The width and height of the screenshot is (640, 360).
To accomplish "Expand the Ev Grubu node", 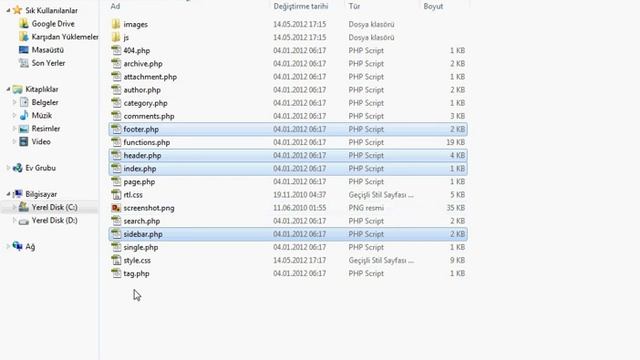I will point(8,168).
